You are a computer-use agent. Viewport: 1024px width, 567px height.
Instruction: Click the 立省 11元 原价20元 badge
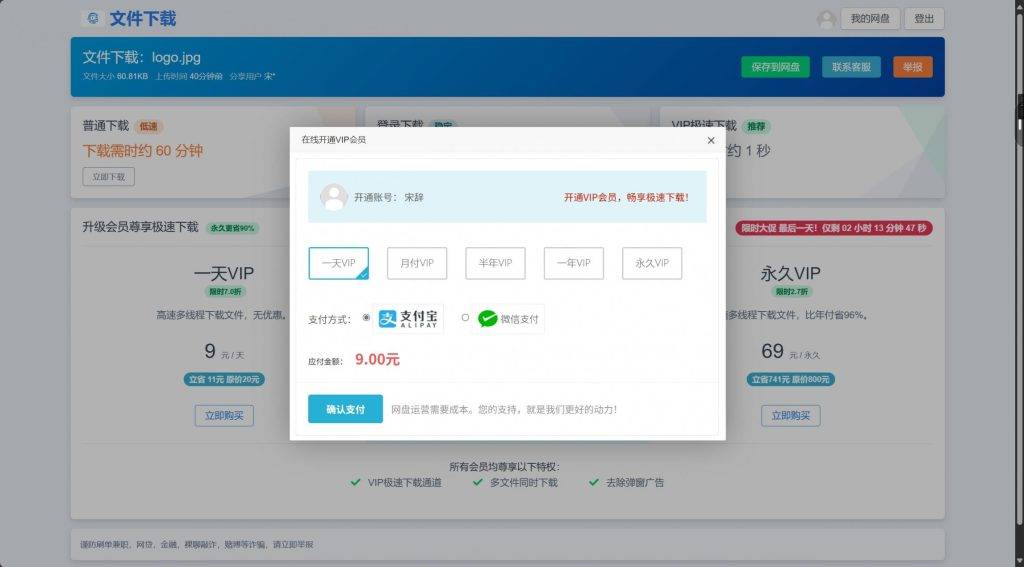coord(224,380)
